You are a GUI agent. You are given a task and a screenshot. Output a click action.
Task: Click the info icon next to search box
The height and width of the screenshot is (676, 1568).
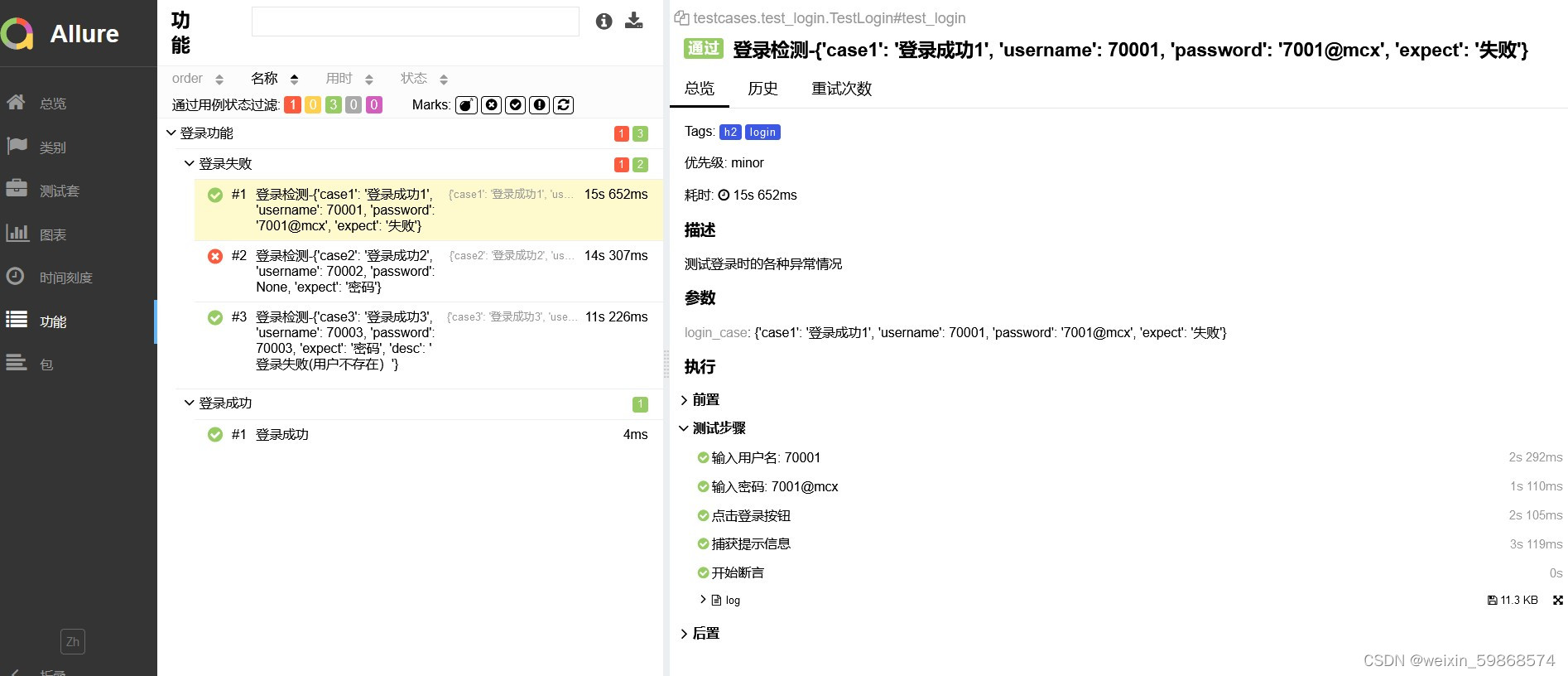point(604,22)
